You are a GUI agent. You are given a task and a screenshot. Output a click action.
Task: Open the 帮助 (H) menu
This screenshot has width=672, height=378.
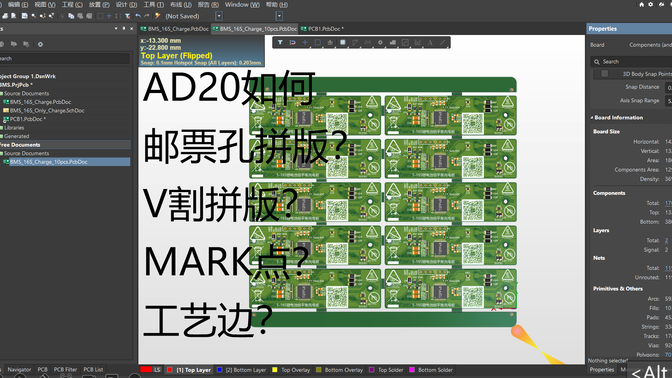point(277,5)
